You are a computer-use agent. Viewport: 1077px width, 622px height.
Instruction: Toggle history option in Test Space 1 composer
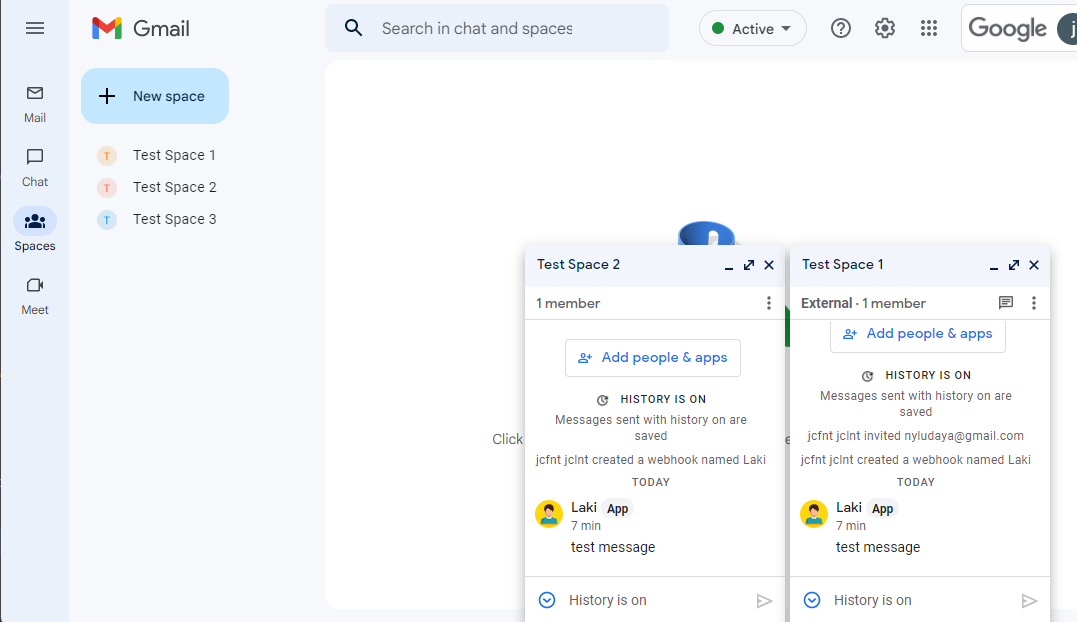(812, 600)
